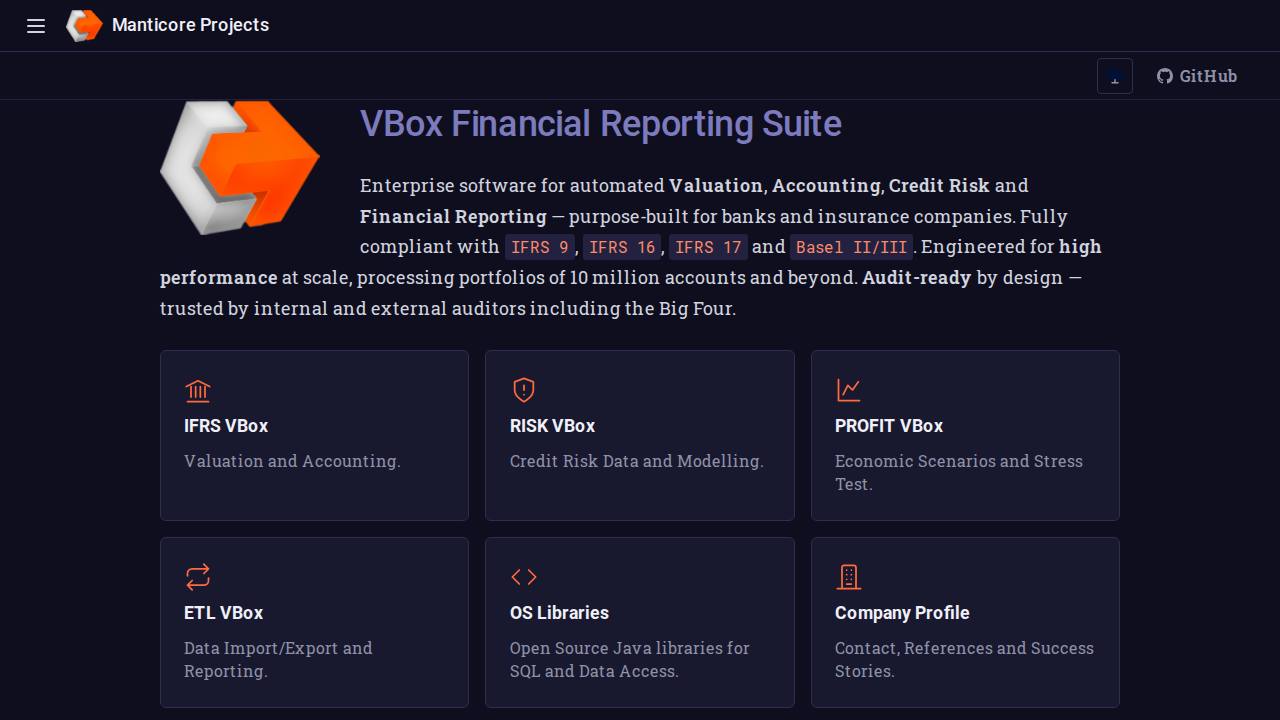Click the VBox Financial Reporting Suite heading
Viewport: 1280px width, 720px height.
(601, 124)
